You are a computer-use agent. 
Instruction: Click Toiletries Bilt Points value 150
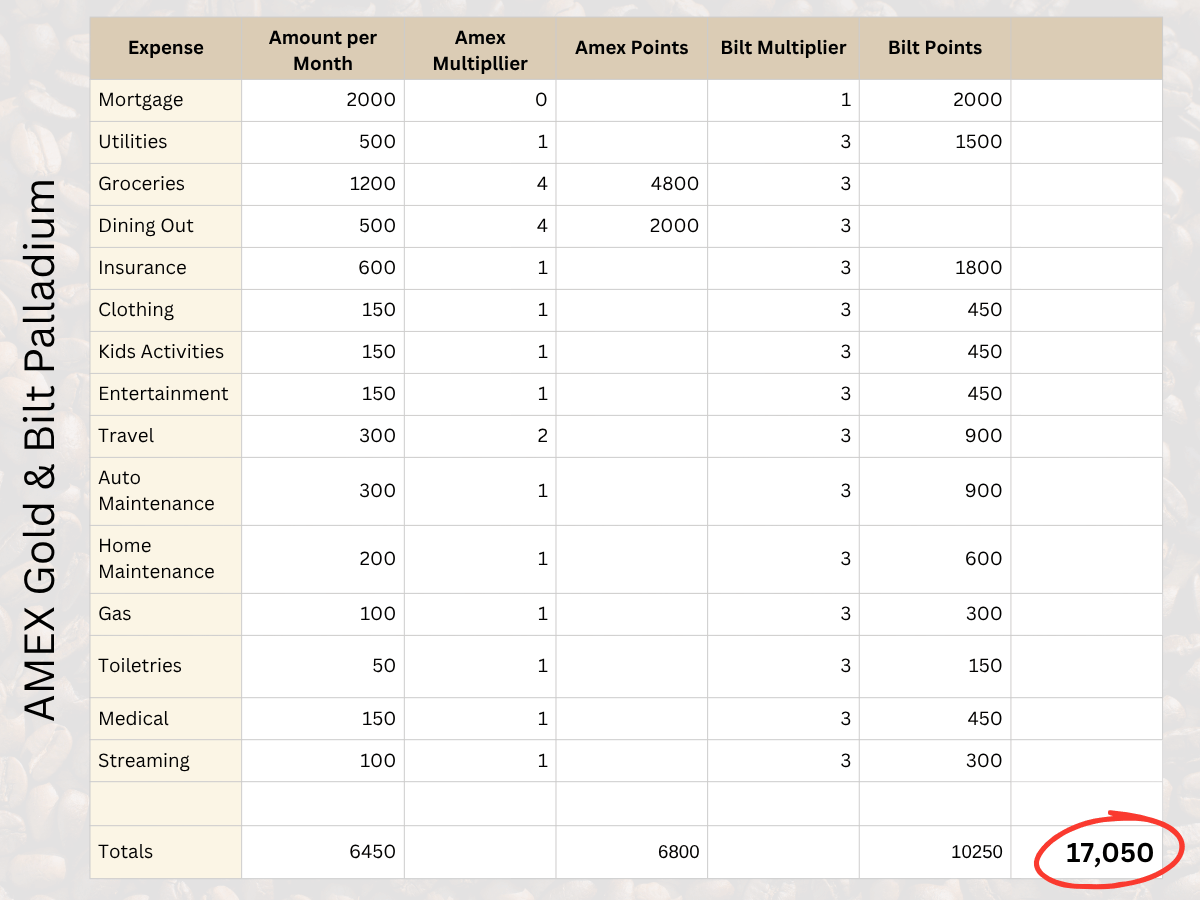[984, 666]
